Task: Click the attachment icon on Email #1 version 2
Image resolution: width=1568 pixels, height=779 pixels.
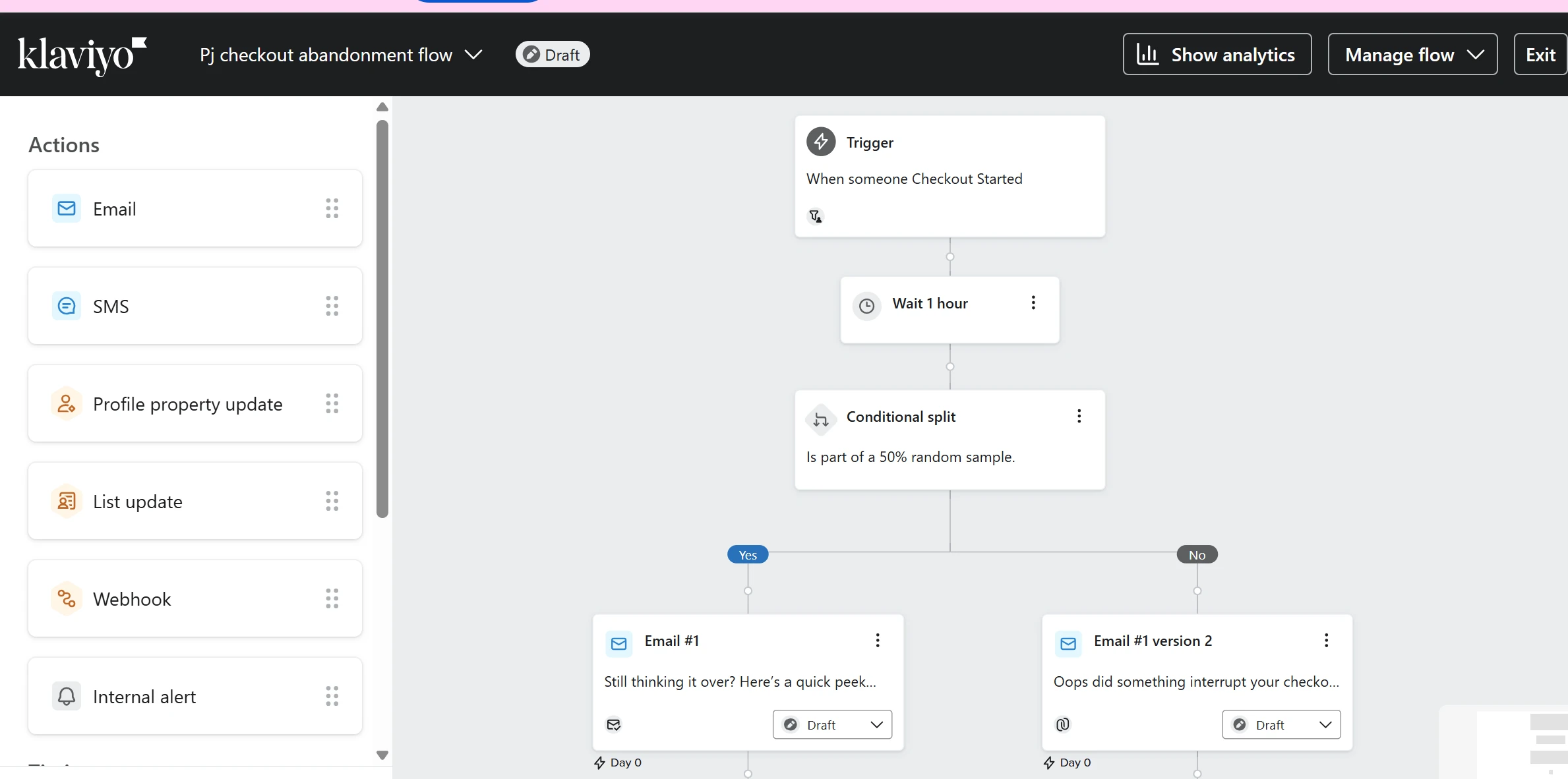Action: pyautogui.click(x=1063, y=724)
